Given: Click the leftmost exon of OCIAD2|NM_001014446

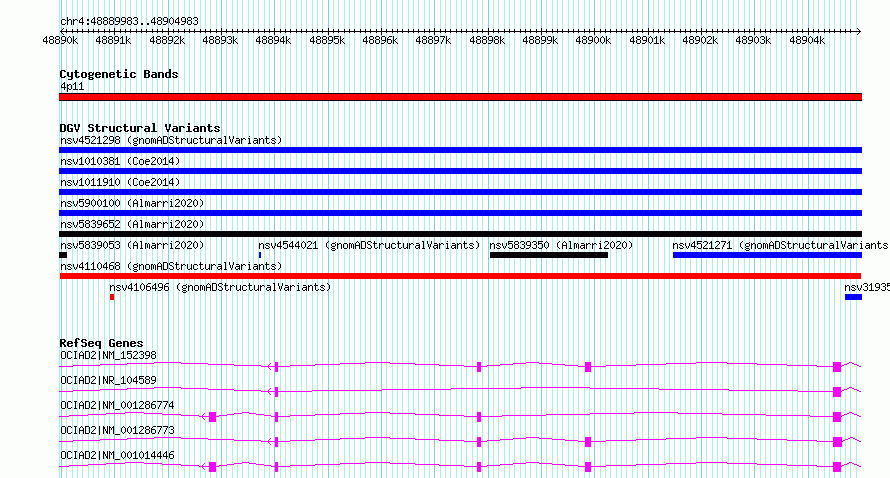Looking at the screenshot, I should [212, 467].
